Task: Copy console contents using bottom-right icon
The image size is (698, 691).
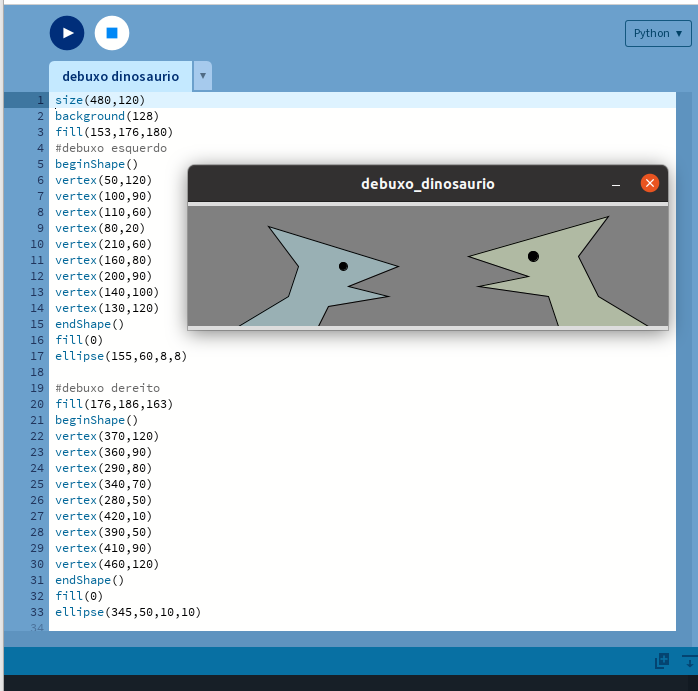Action: click(x=662, y=661)
